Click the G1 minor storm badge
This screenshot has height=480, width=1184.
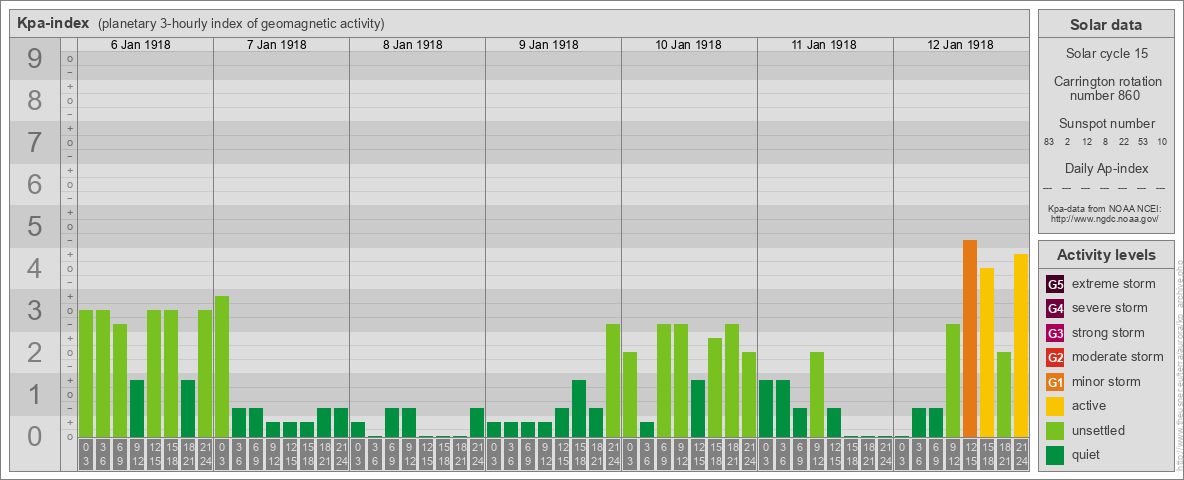point(1055,382)
